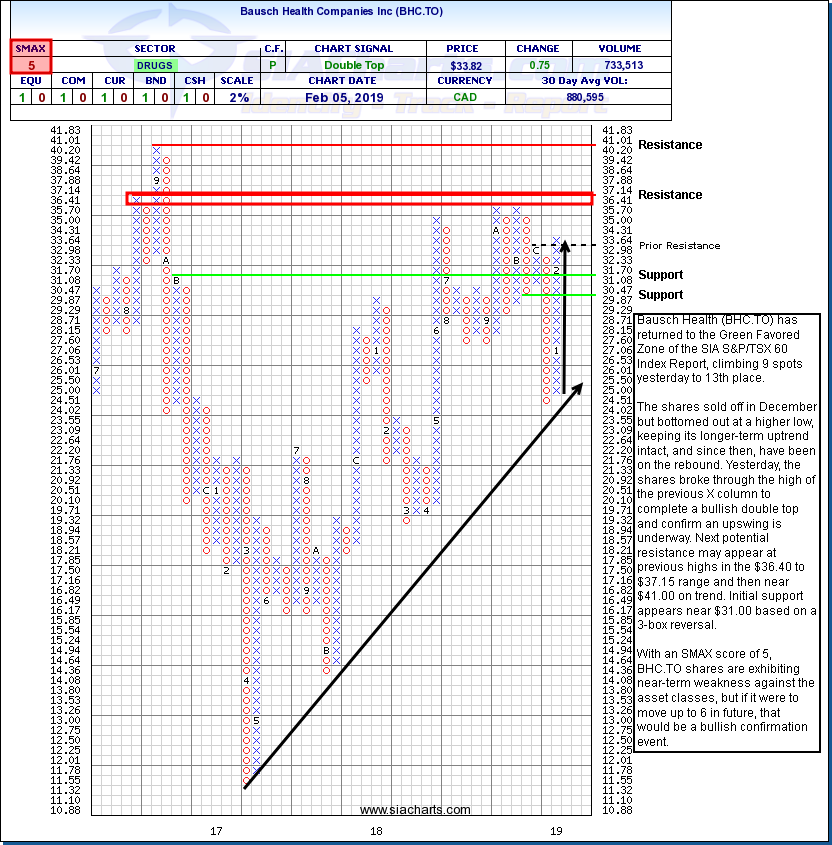Click the red resistance zone rectangle
The image size is (832, 845).
click(360, 199)
